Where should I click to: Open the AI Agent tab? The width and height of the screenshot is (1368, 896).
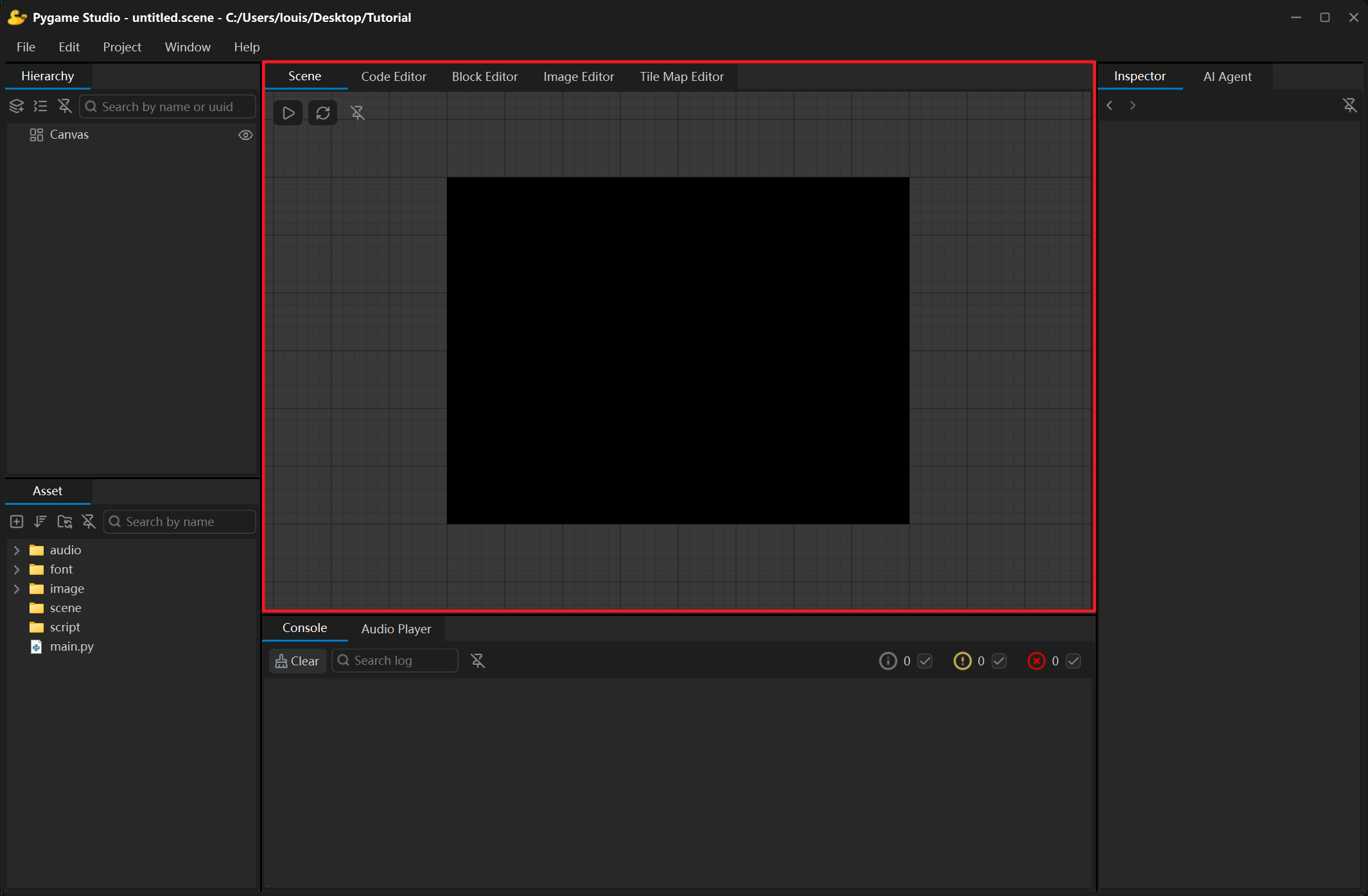(x=1227, y=76)
